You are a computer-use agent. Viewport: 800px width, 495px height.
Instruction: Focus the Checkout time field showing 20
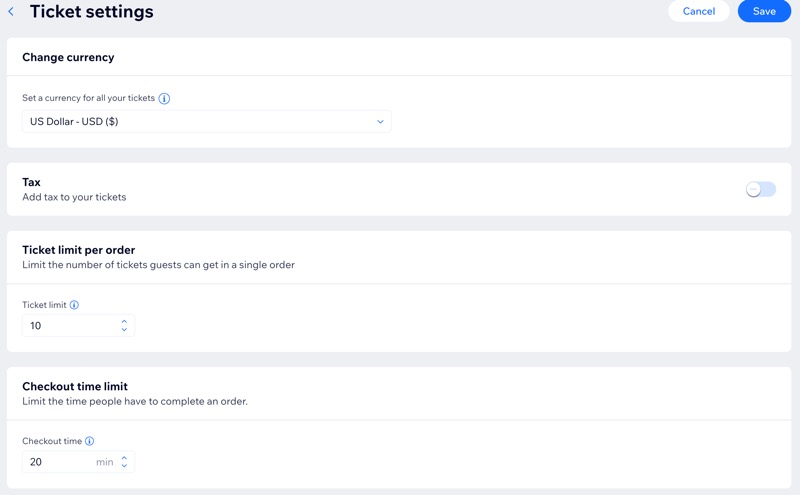click(78, 462)
